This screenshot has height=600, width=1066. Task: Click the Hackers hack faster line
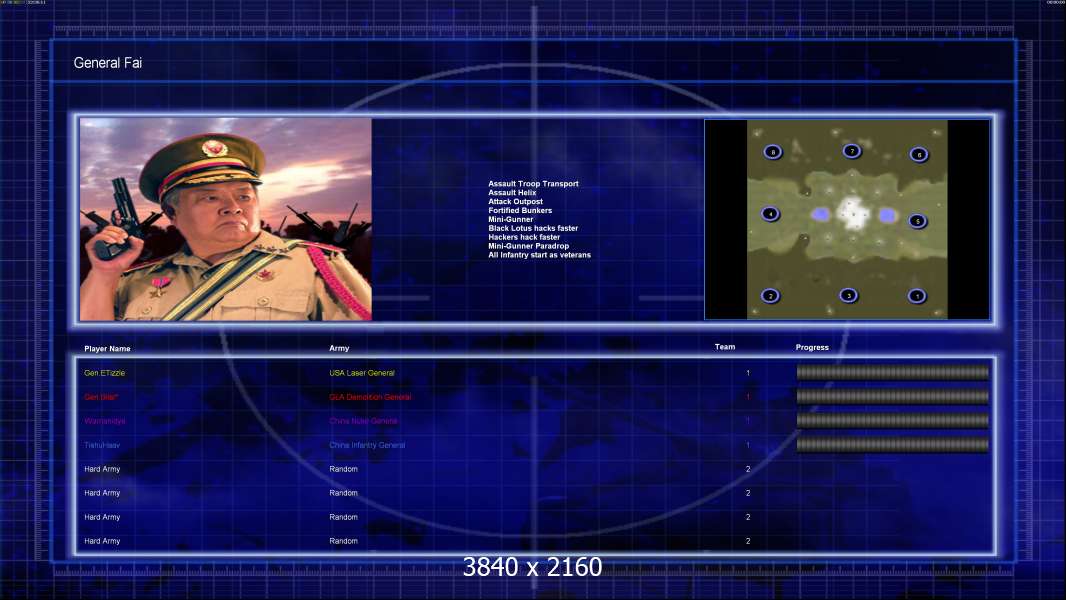[x=524, y=237]
